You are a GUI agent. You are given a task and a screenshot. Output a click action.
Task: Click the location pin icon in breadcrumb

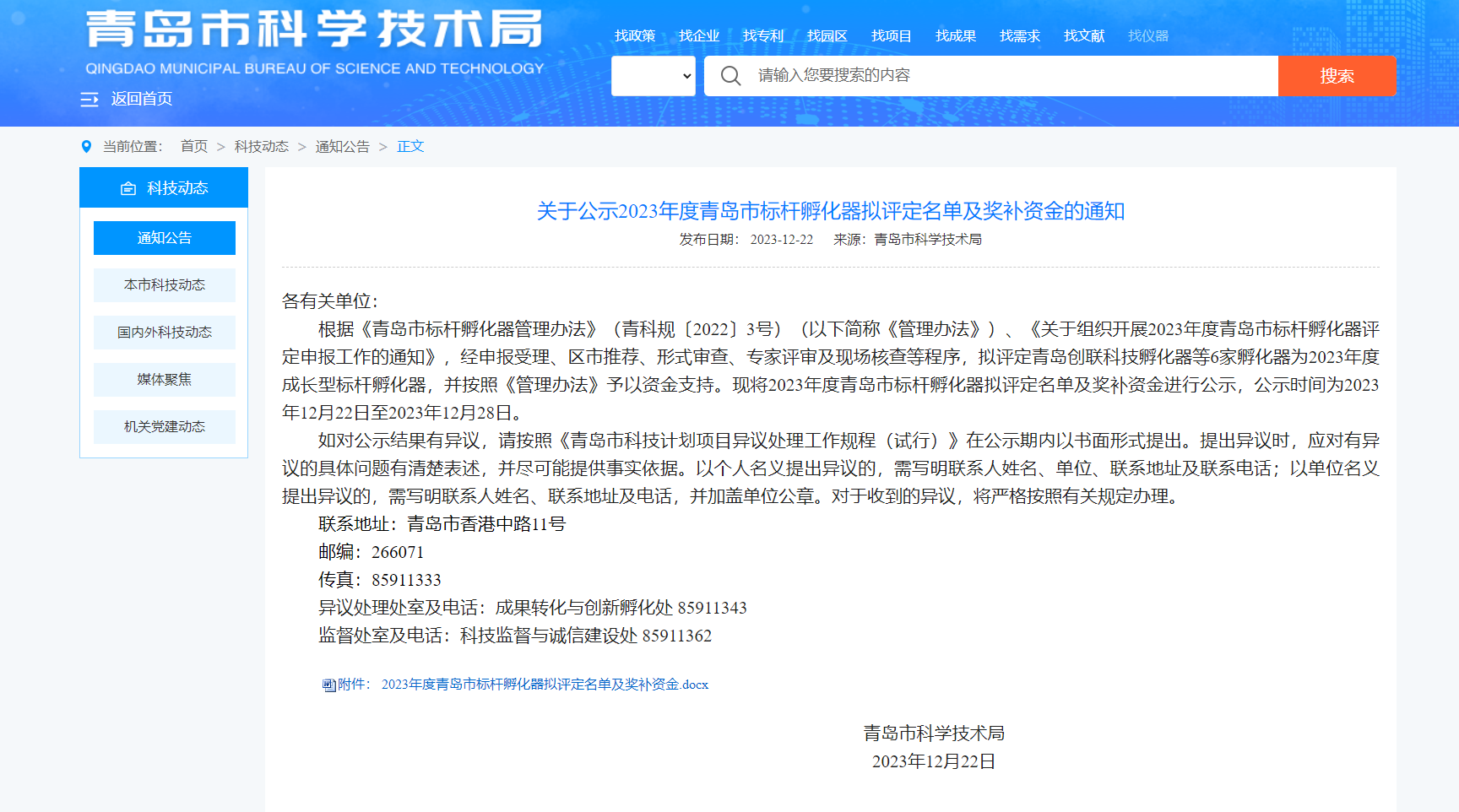[86, 147]
